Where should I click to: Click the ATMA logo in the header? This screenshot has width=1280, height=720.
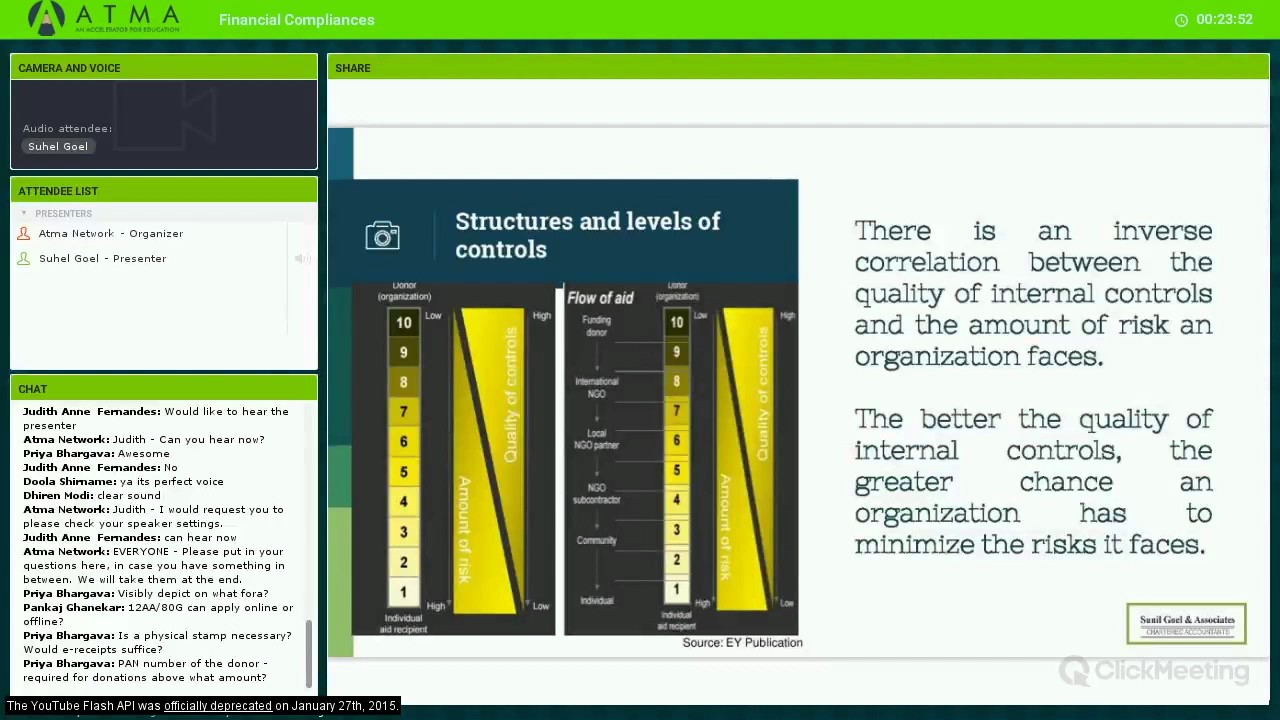103,18
